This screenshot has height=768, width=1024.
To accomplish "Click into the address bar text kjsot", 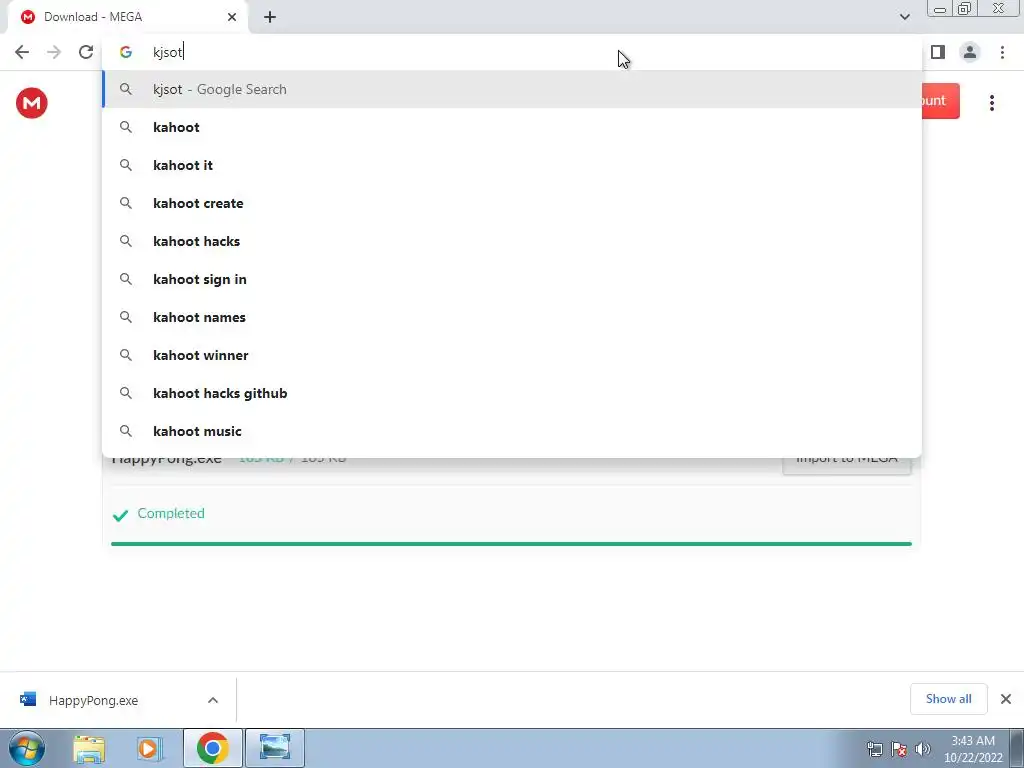I will 168,52.
